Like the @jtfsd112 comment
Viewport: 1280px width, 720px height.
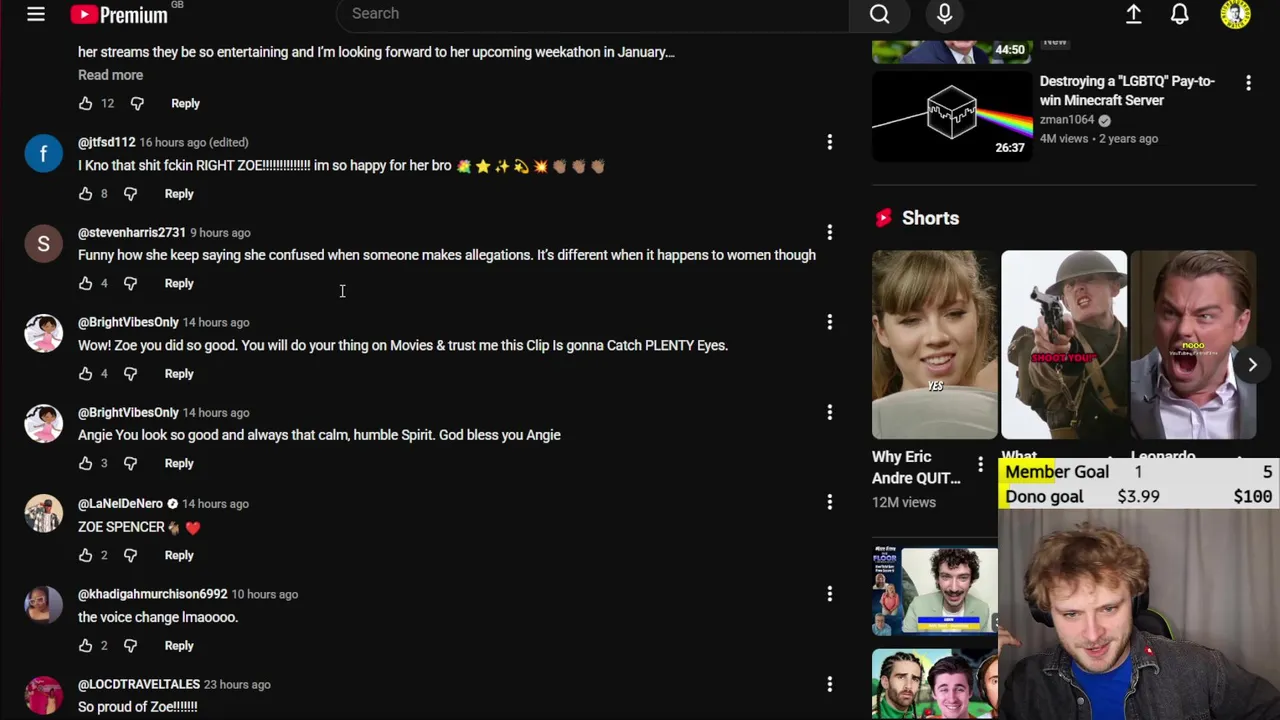(x=86, y=194)
